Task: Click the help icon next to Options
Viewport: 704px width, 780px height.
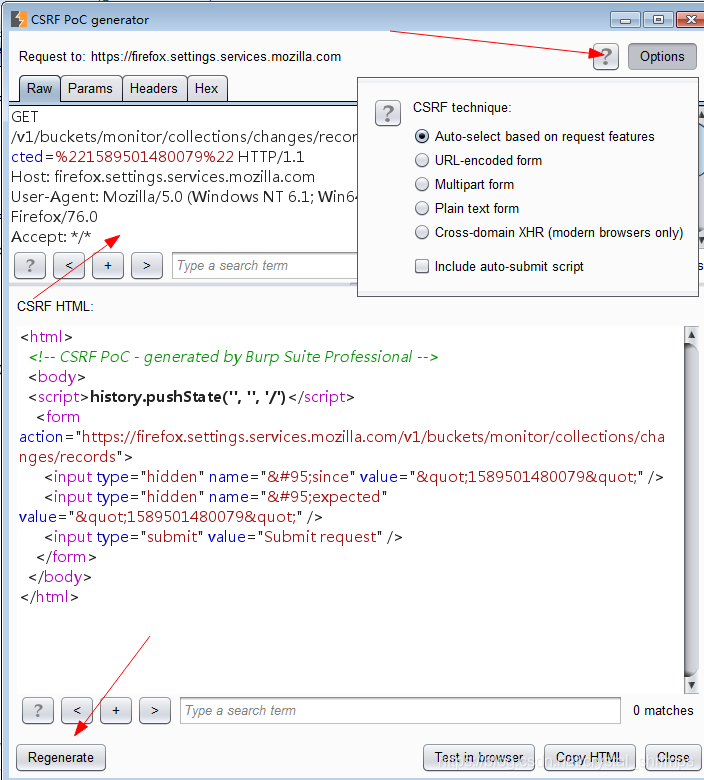Action: coord(605,57)
